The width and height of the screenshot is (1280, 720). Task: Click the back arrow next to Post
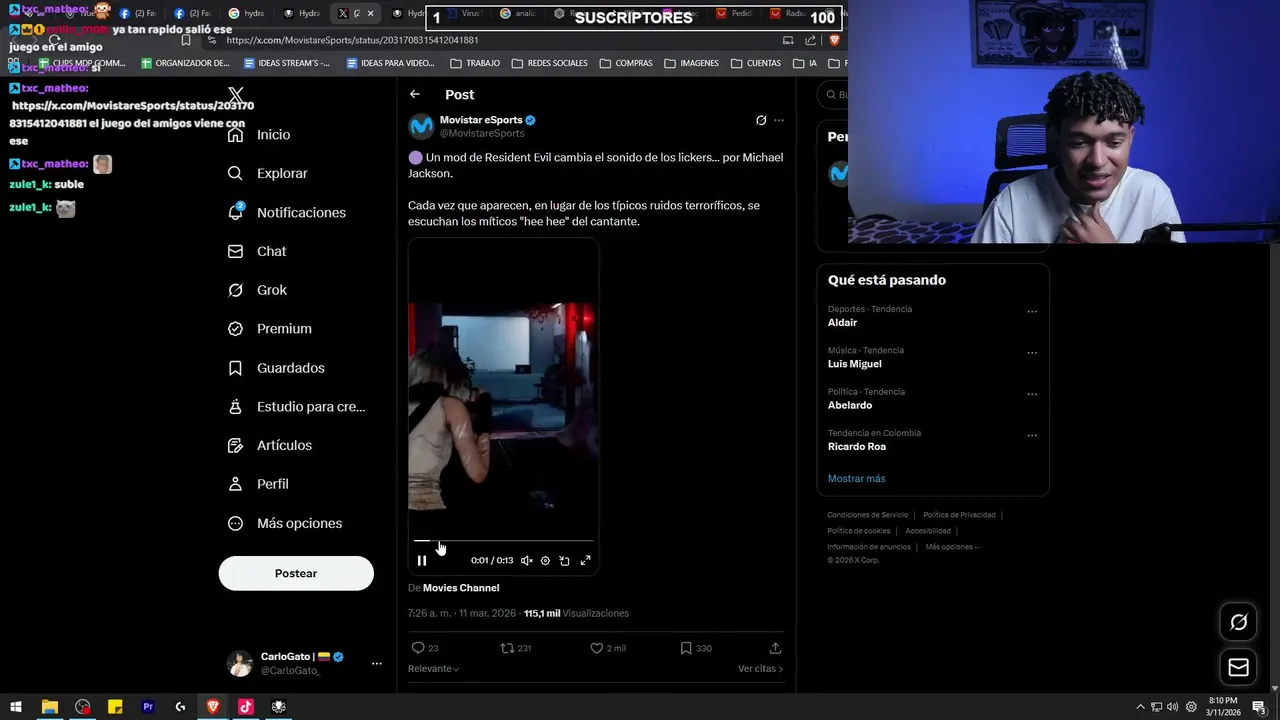pos(415,94)
